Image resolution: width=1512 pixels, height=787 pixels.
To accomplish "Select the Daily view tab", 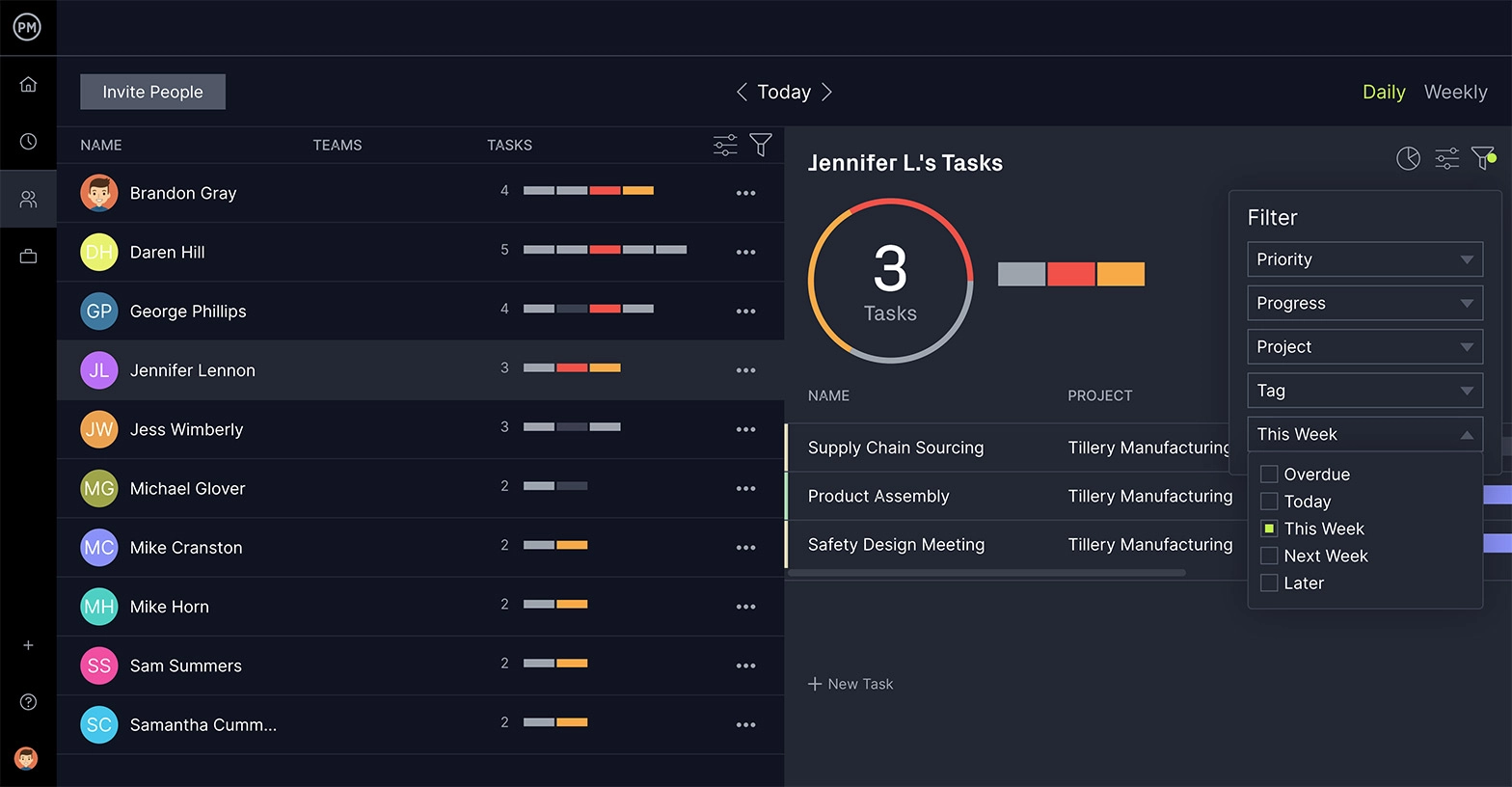I will click(x=1383, y=92).
